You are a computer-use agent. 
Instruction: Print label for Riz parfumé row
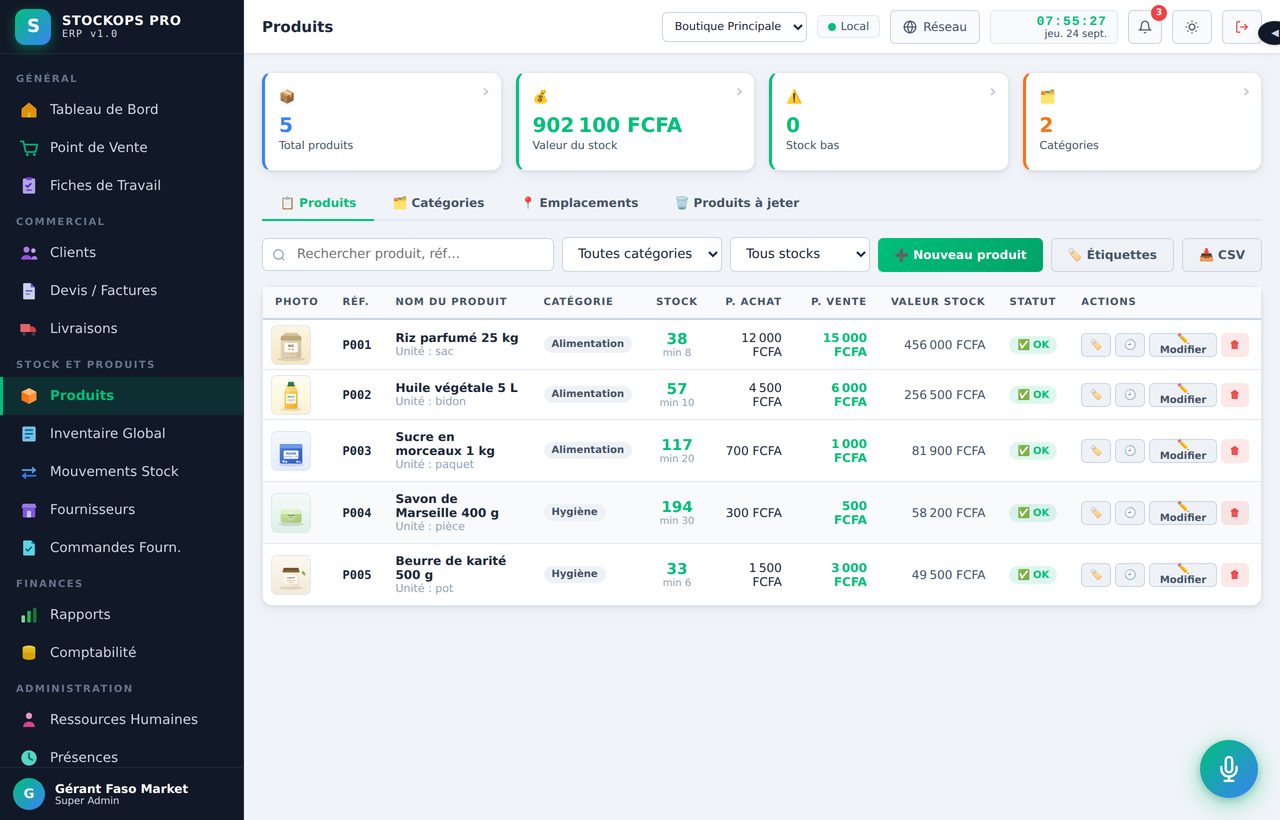1096,345
